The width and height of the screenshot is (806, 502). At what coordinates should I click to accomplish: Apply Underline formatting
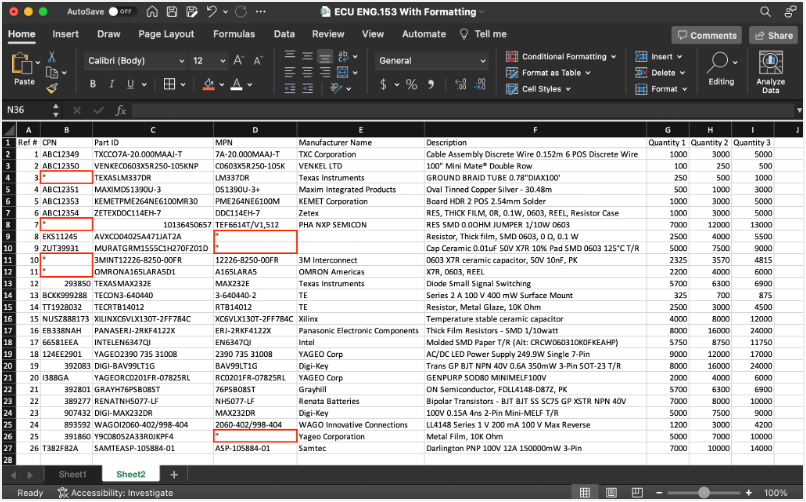click(131, 84)
